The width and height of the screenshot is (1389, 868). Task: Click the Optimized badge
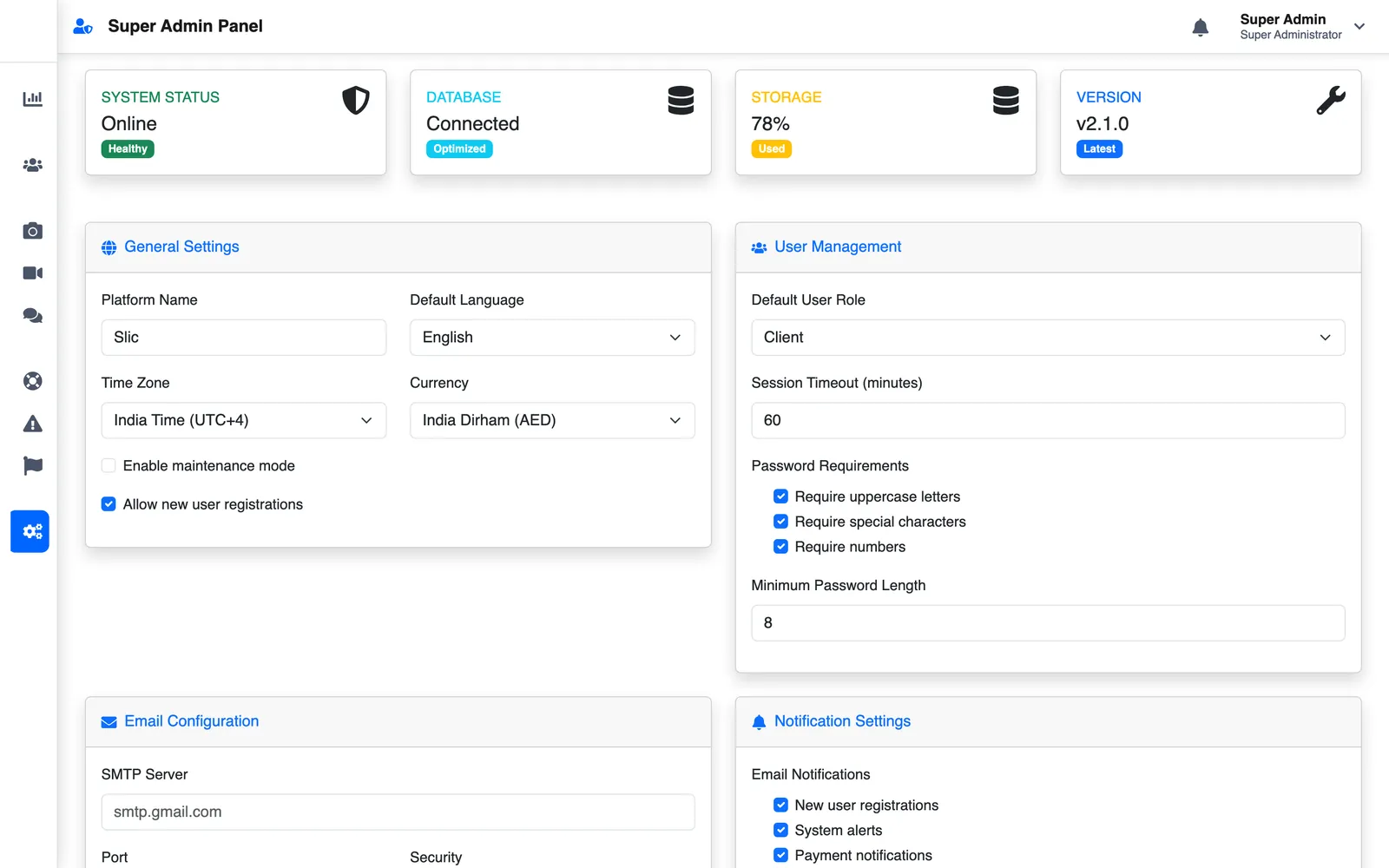(x=459, y=149)
